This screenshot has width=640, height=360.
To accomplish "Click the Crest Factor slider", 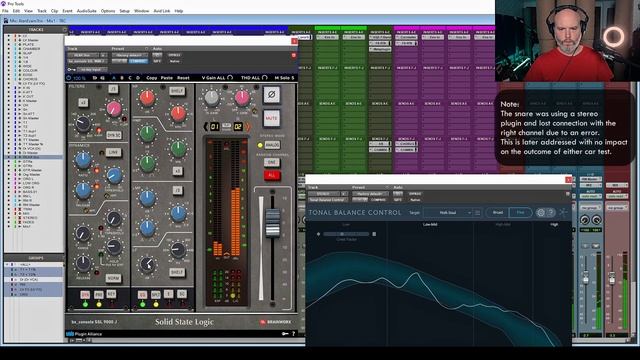I will click(347, 234).
